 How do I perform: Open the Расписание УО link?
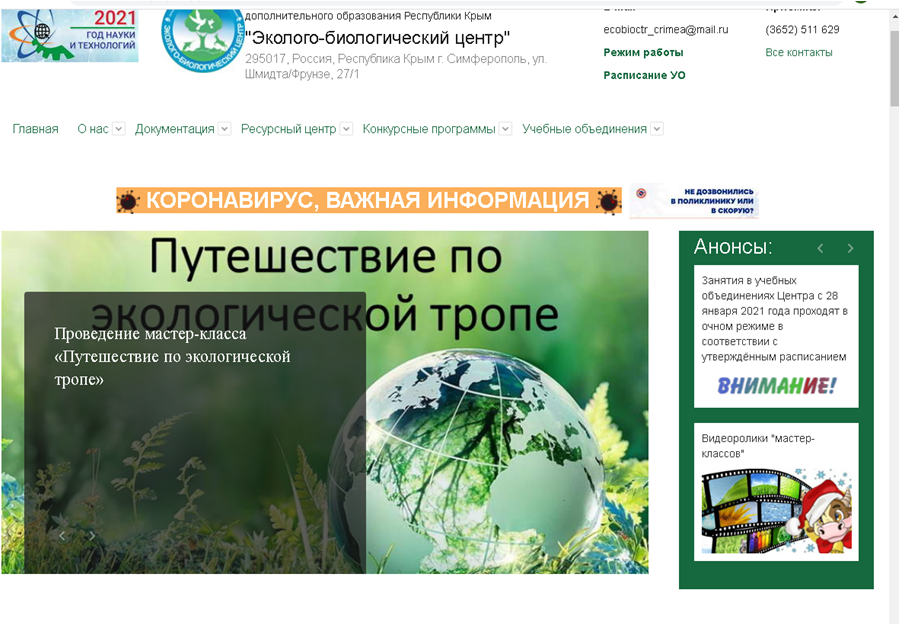click(x=644, y=75)
